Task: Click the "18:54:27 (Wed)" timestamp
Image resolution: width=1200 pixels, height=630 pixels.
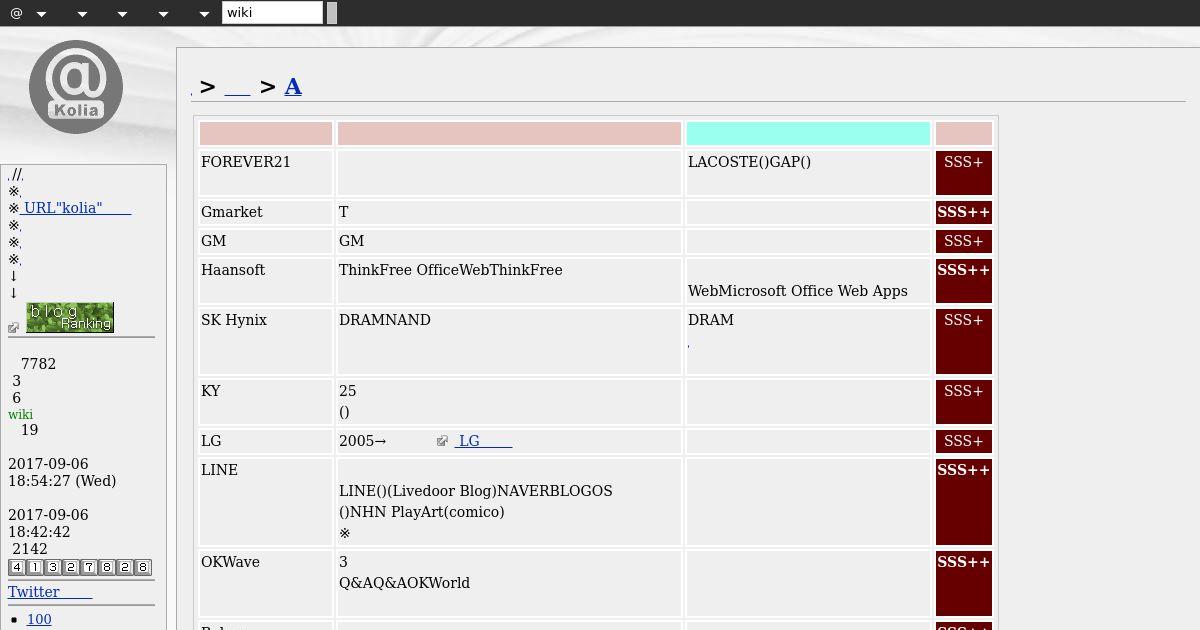Action: 62,481
